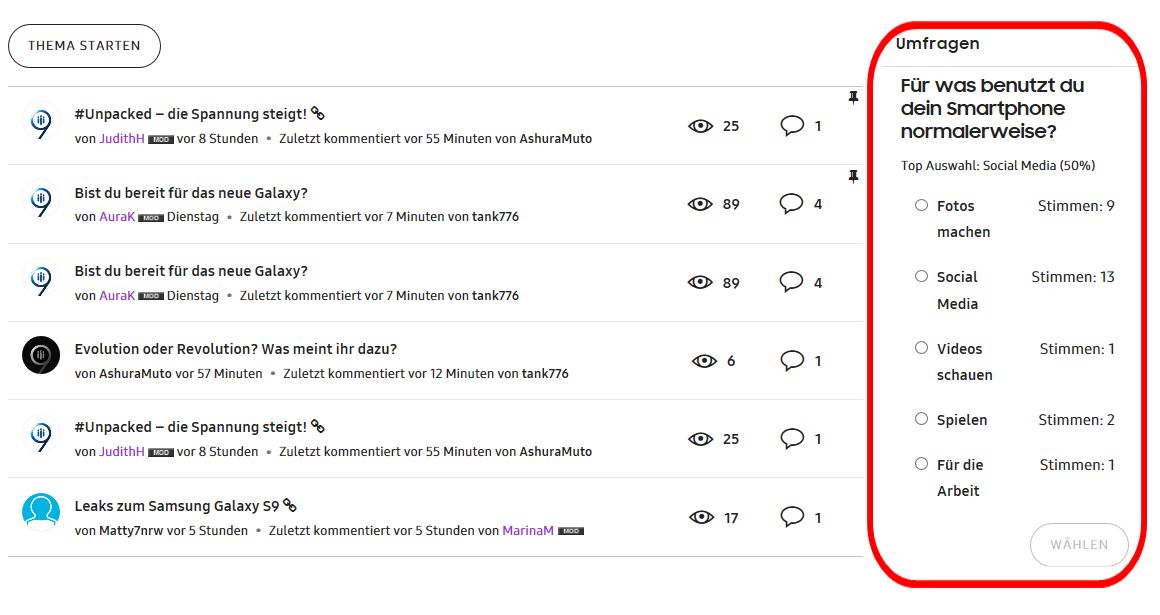Click the blue user avatar for Matty7nrw's thread
Image resolution: width=1160 pixels, height=615 pixels.
pyautogui.click(x=41, y=512)
